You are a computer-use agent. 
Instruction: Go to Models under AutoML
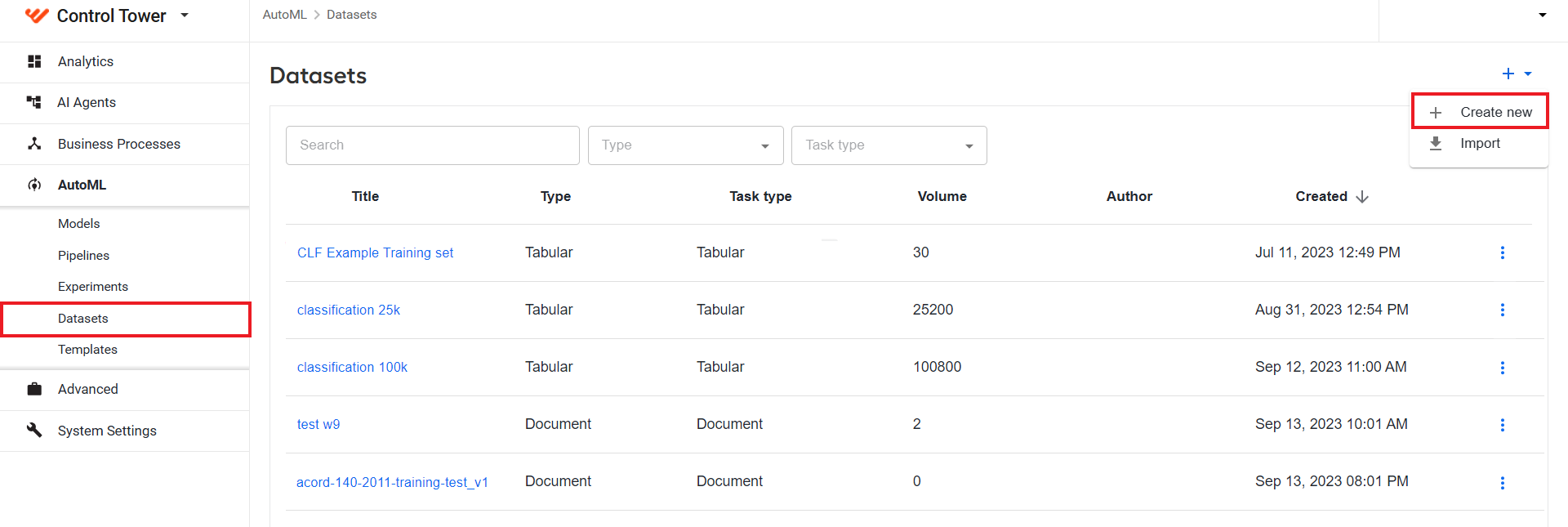[79, 224]
